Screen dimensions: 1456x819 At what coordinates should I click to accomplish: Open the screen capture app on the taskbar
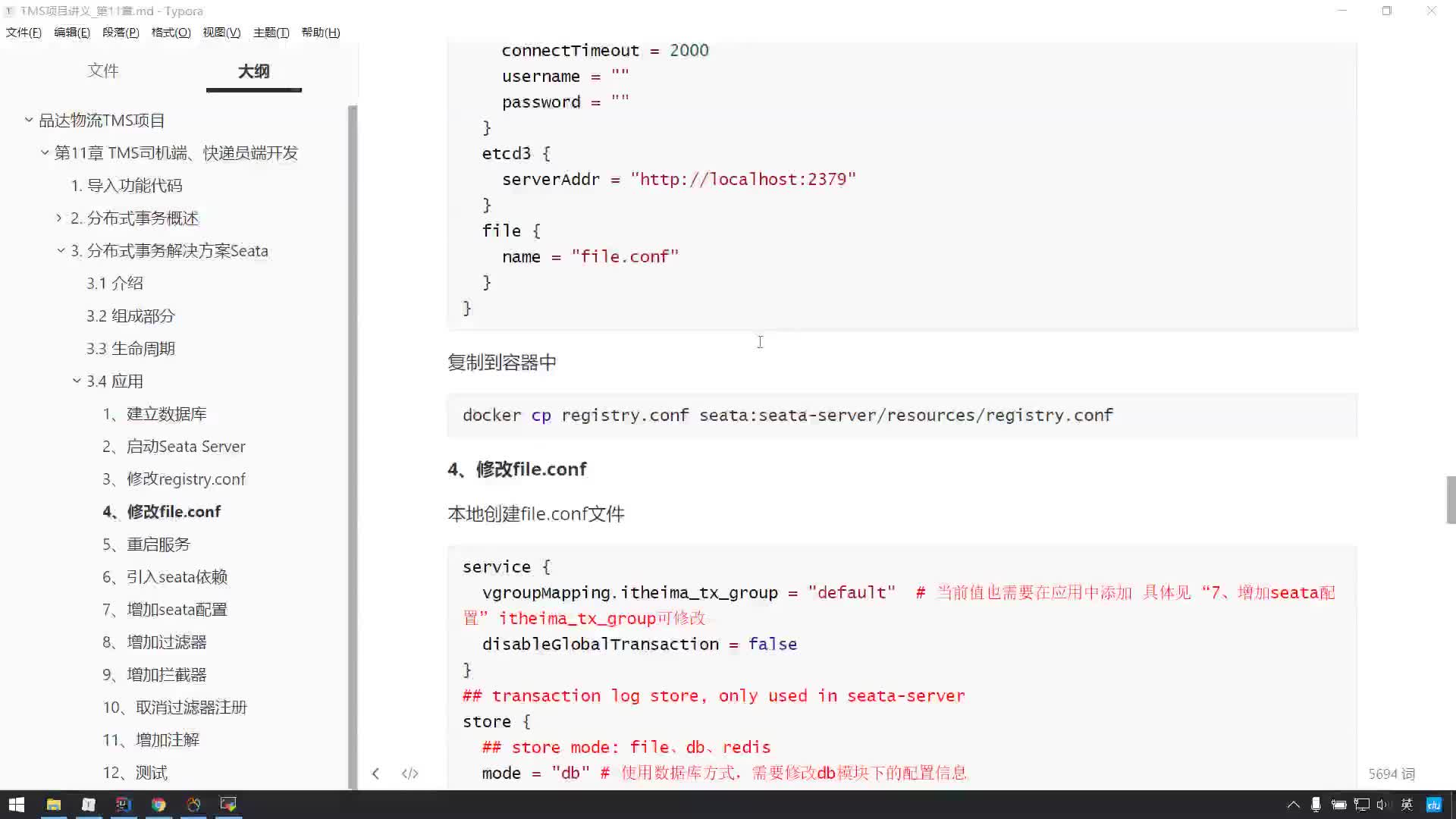[x=228, y=805]
